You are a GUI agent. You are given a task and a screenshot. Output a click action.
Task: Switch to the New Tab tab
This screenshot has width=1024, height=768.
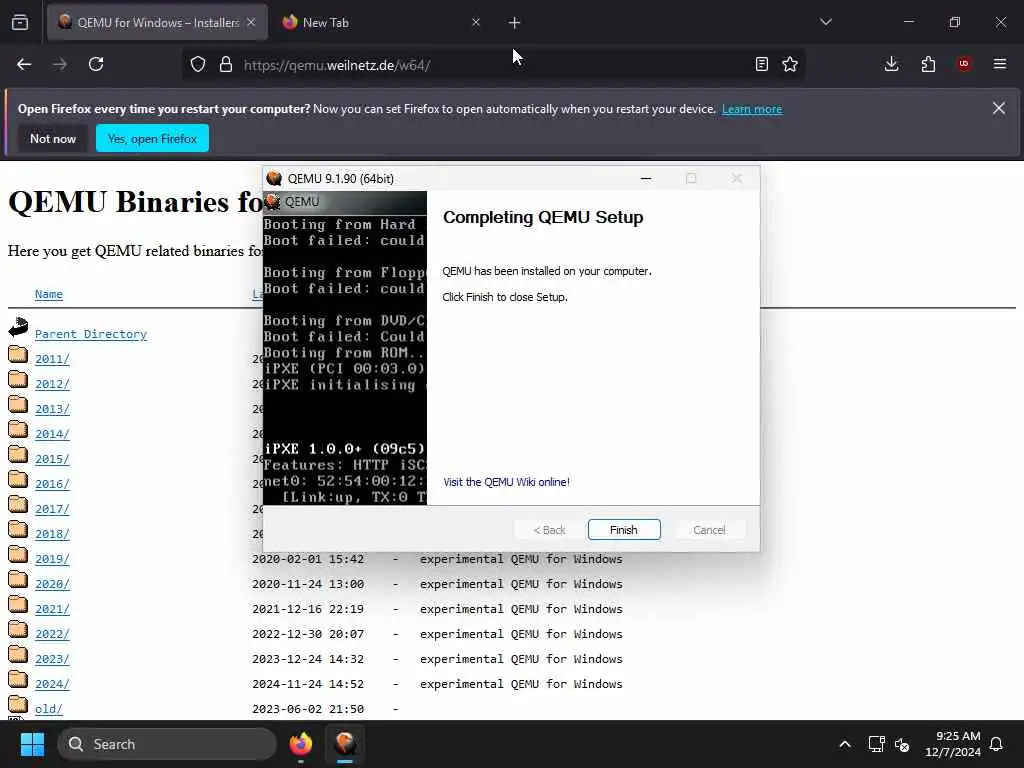tap(381, 22)
